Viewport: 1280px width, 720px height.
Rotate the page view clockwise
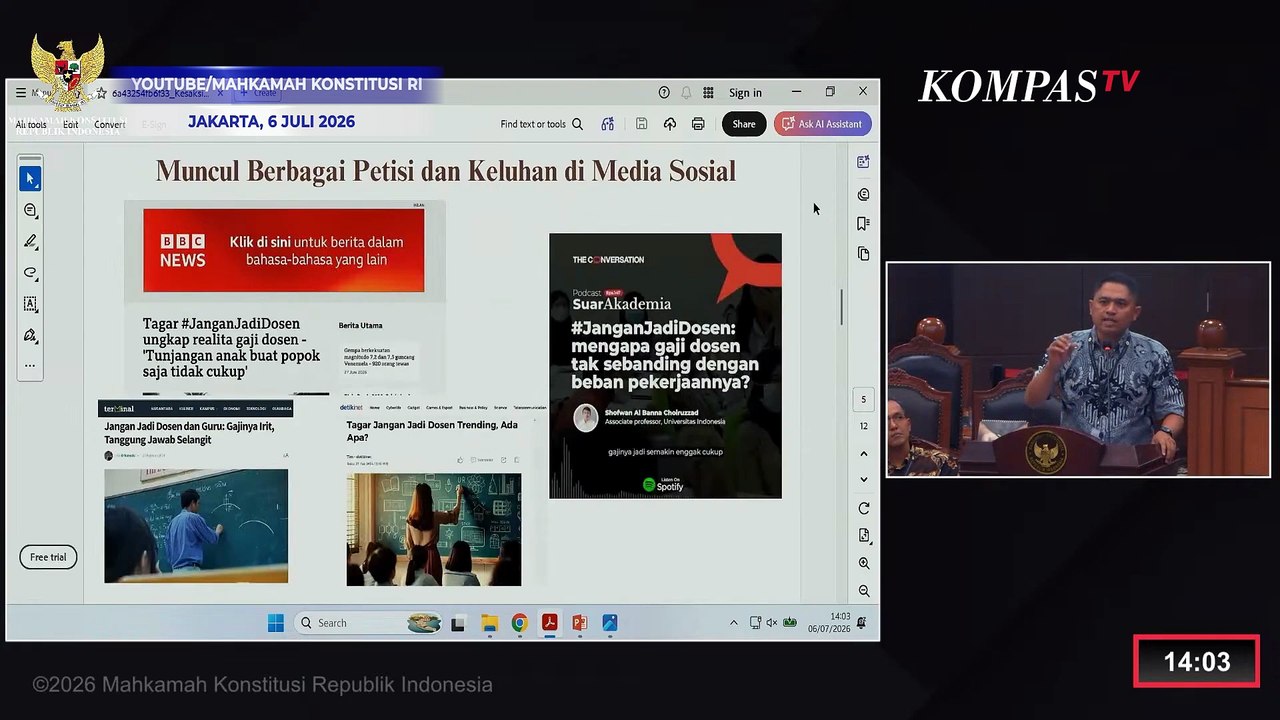pyautogui.click(x=864, y=508)
